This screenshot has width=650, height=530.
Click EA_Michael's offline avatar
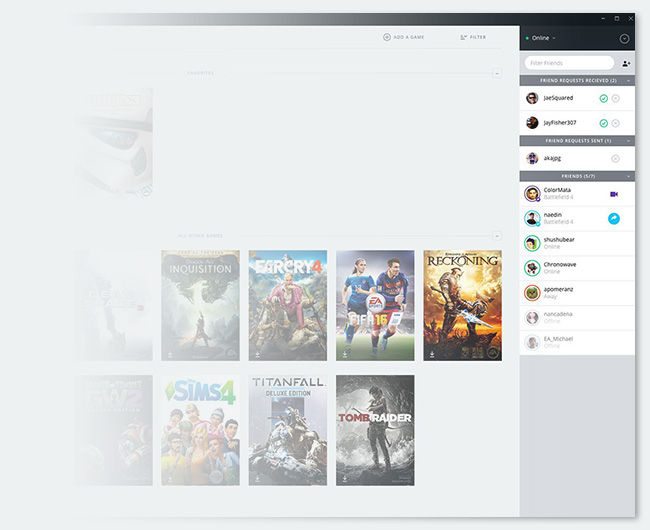pyautogui.click(x=532, y=343)
